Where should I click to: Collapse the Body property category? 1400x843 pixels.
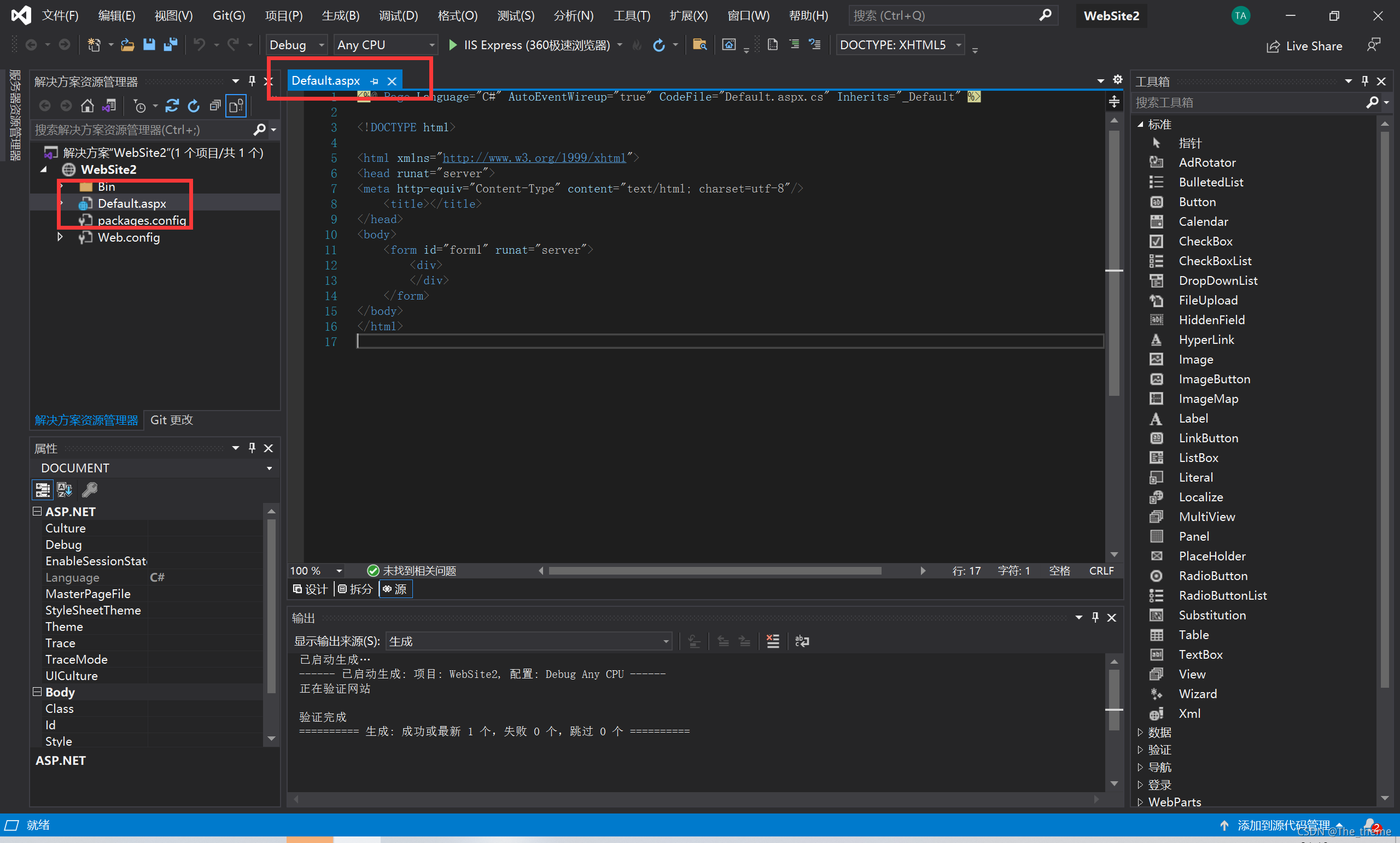(37, 692)
